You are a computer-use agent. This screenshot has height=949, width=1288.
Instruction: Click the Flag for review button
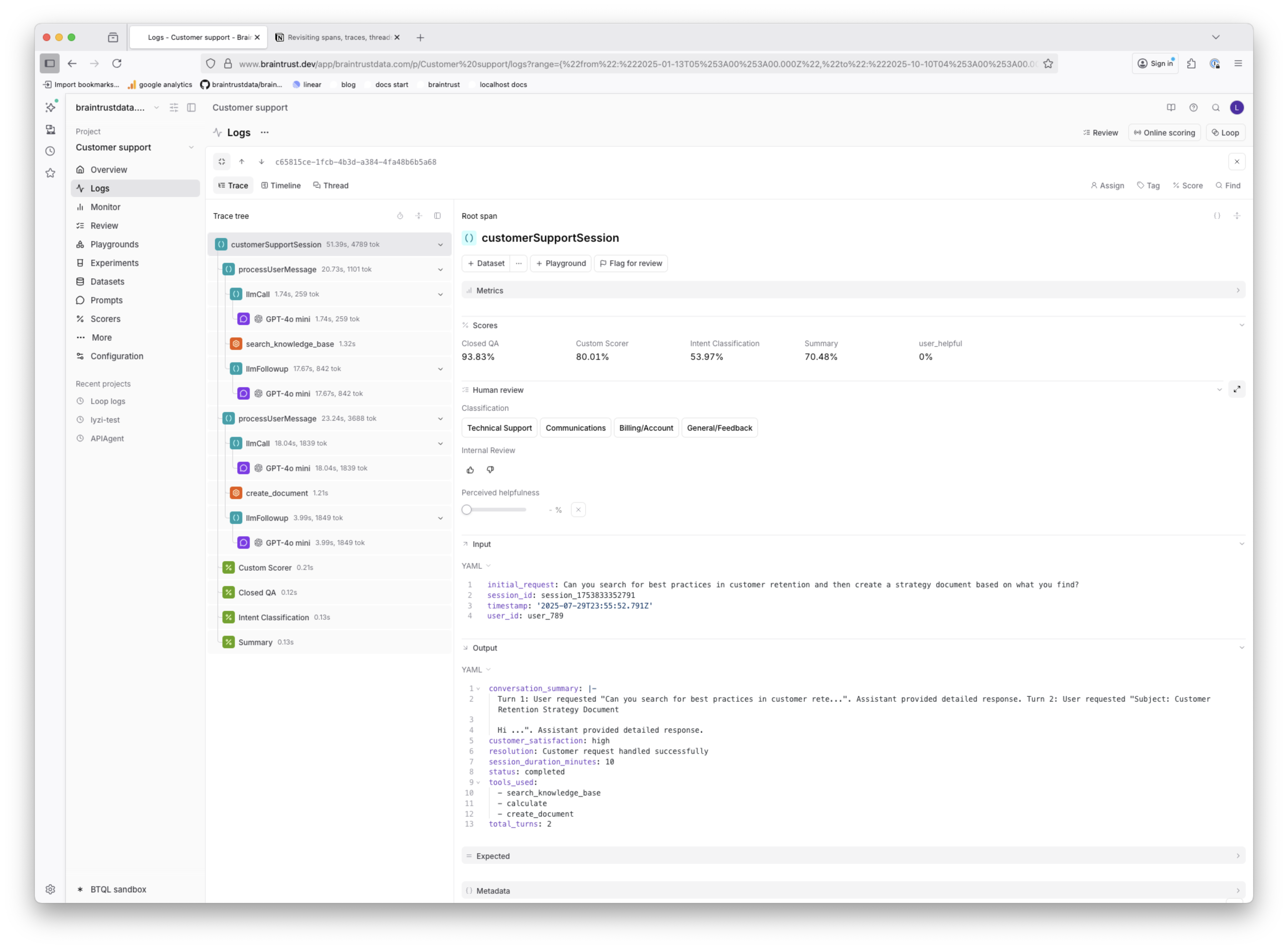point(631,263)
